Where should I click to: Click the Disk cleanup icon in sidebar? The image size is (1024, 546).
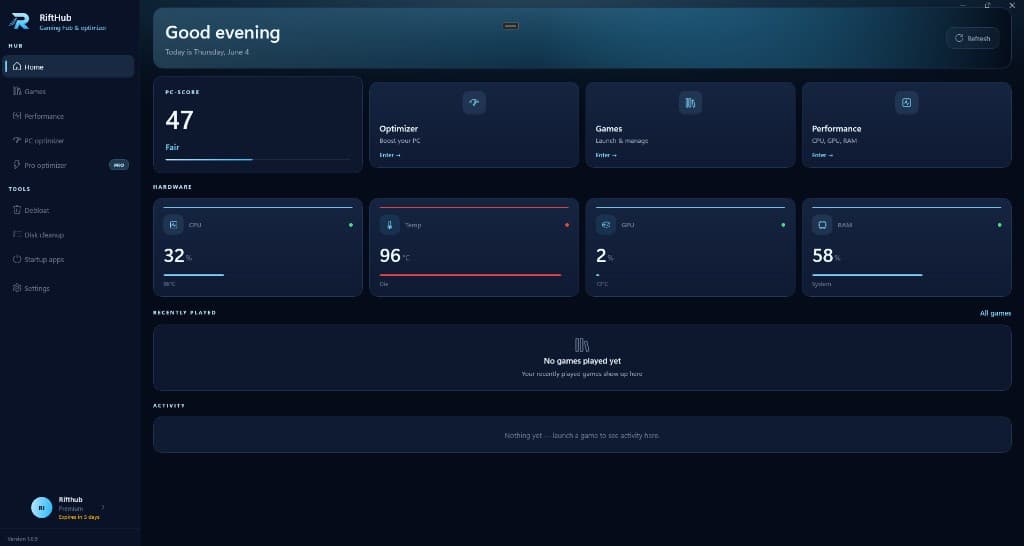[17, 234]
